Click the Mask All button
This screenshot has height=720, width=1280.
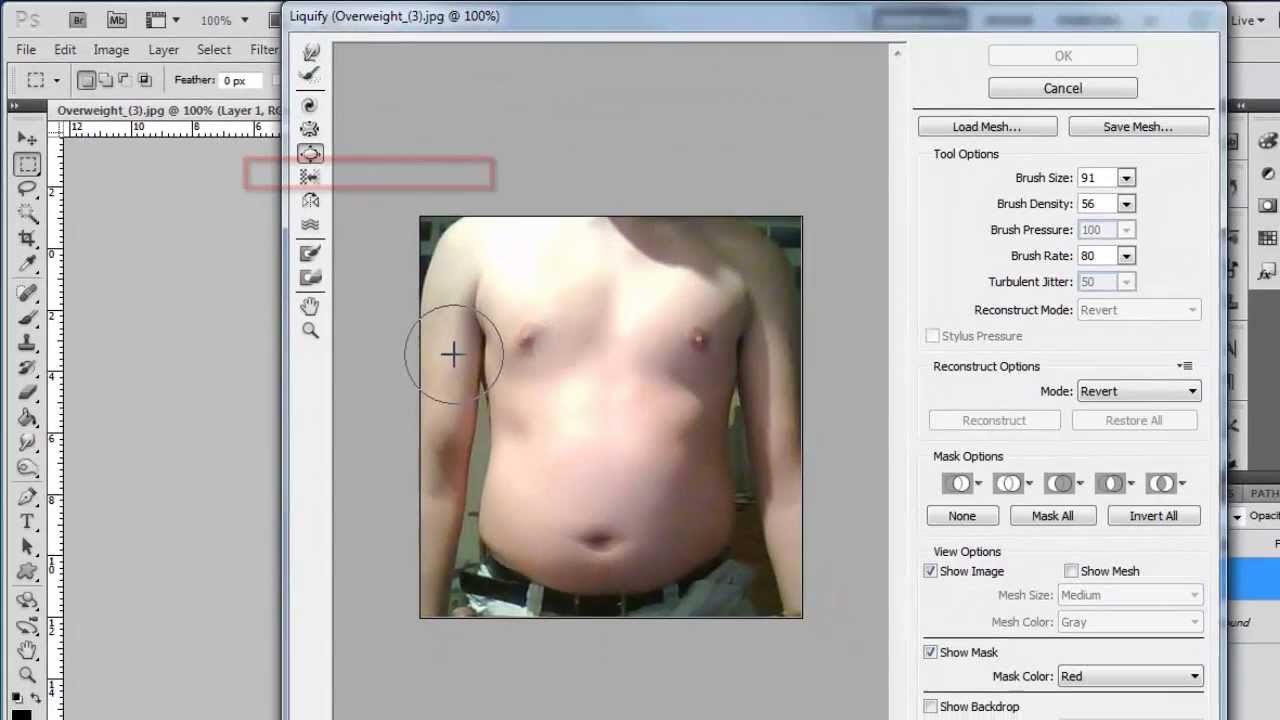(1052, 516)
